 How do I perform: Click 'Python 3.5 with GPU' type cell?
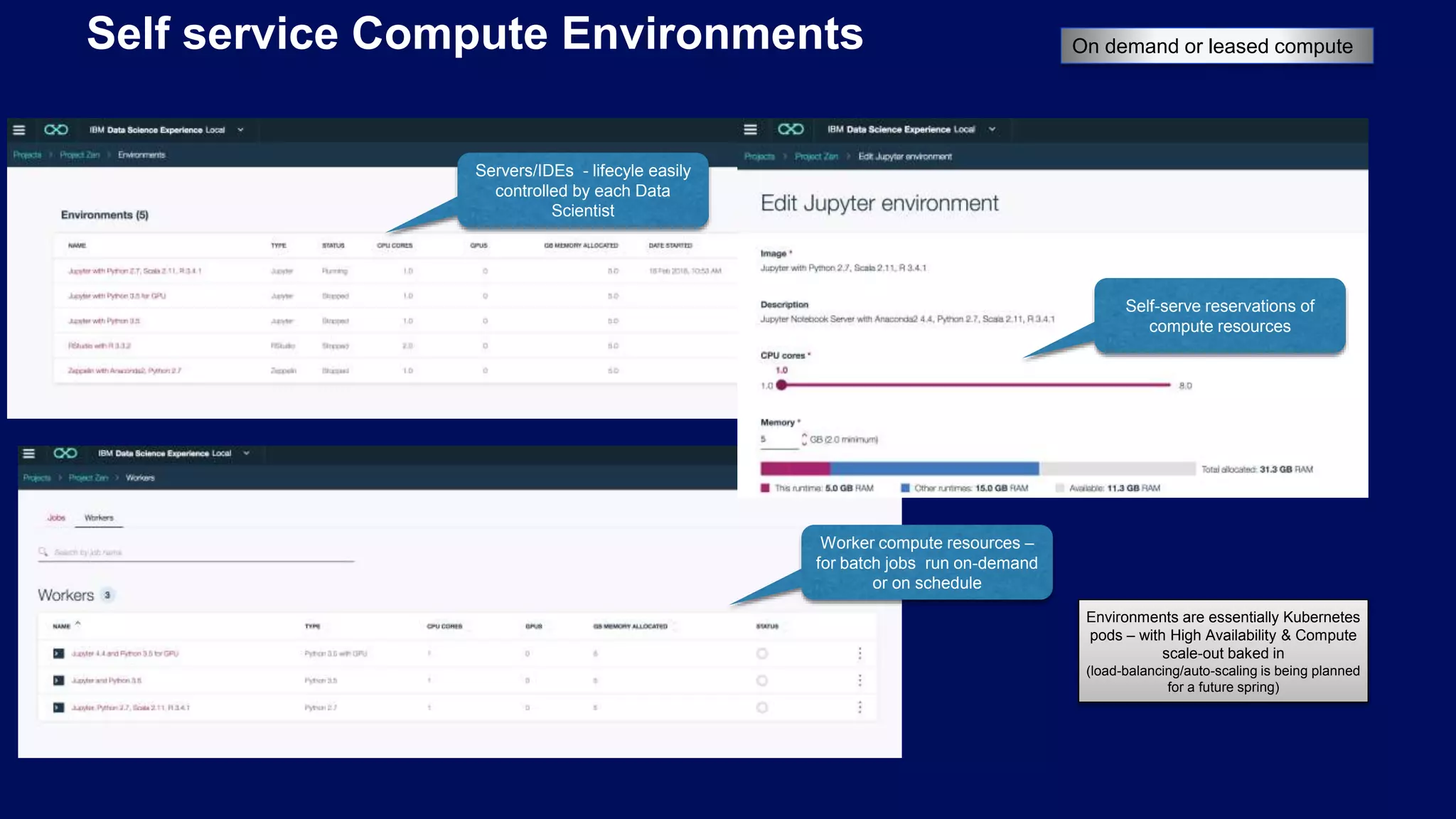click(x=336, y=653)
